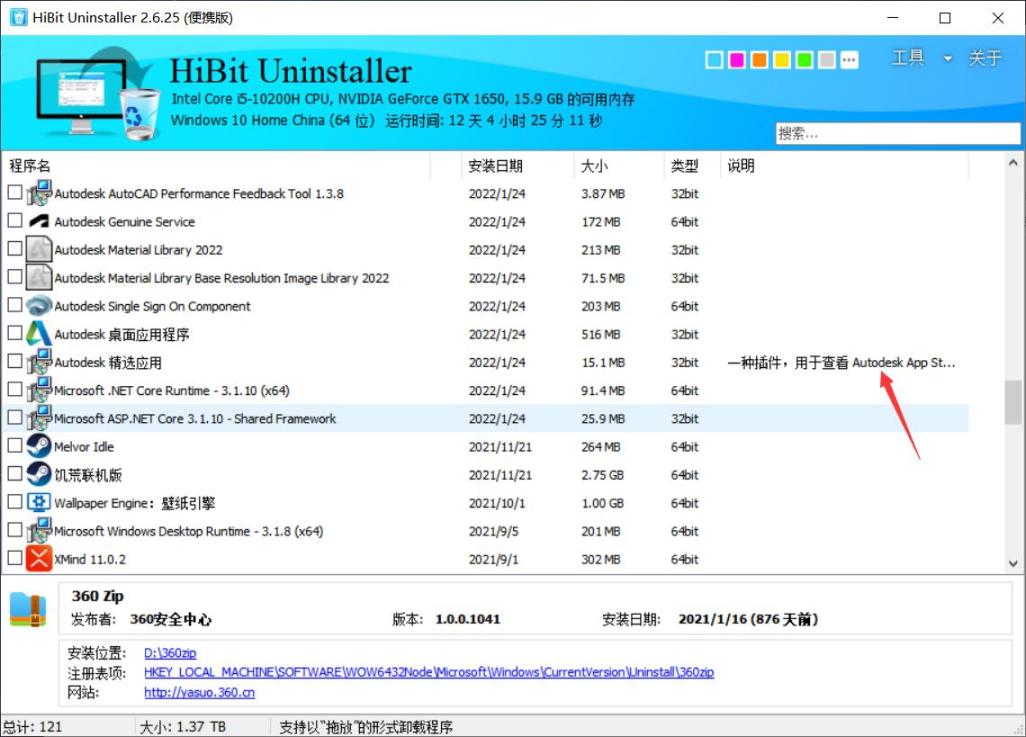Click the Microsoft Windows Desktop Runtime icon
Image resolution: width=1026 pixels, height=737 pixels.
(39, 531)
